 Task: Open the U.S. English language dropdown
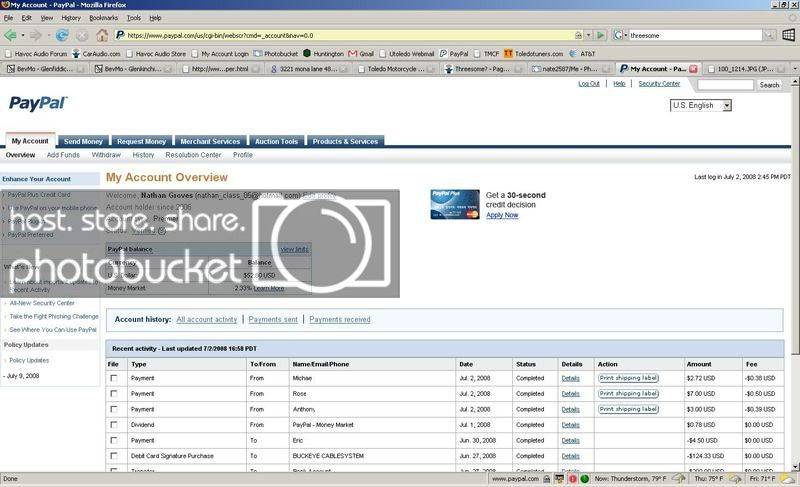tap(701, 106)
